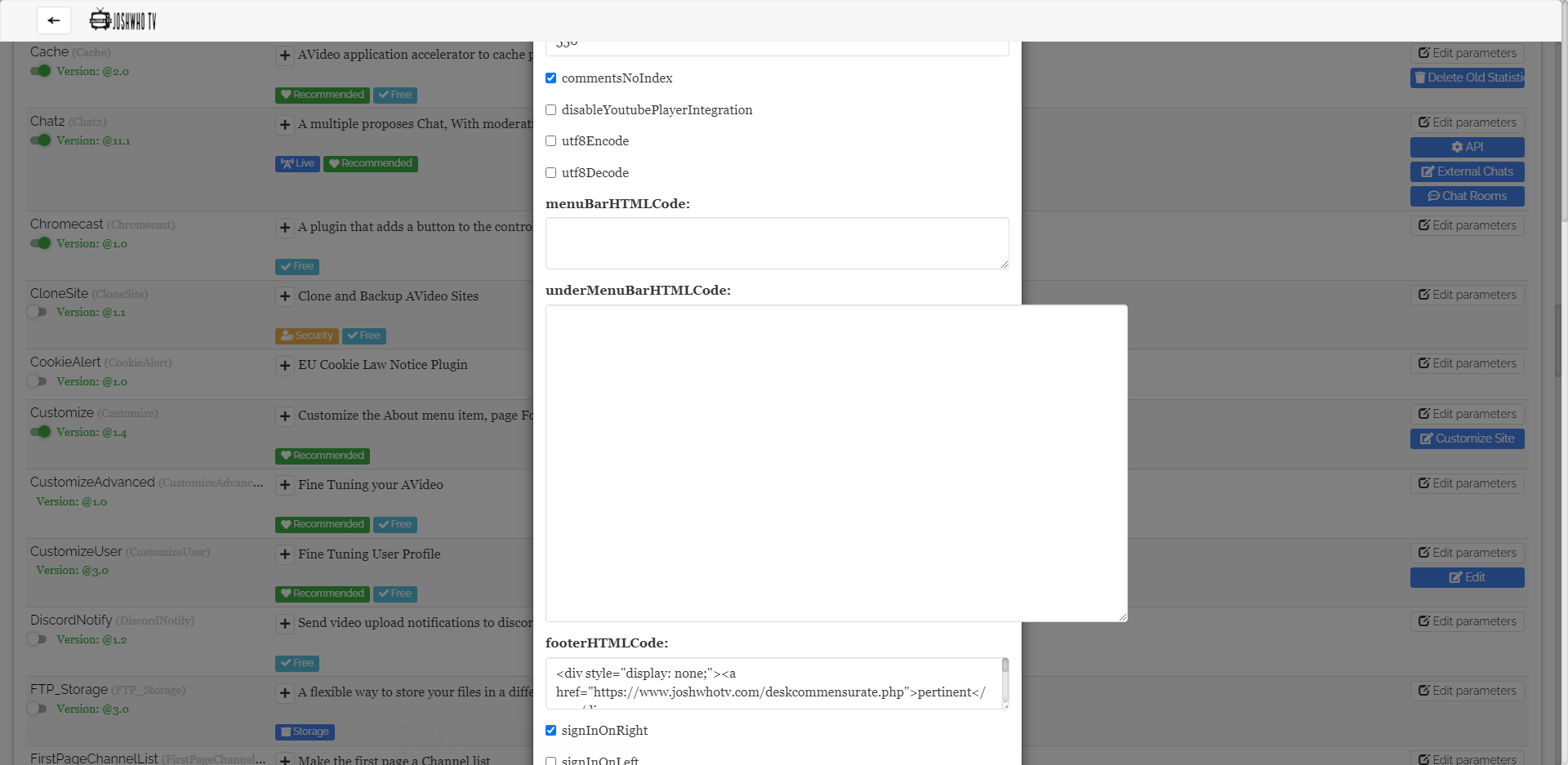Click Edit parameters for DiscordNotify
Viewport: 1568px width, 765px height.
coord(1467,620)
